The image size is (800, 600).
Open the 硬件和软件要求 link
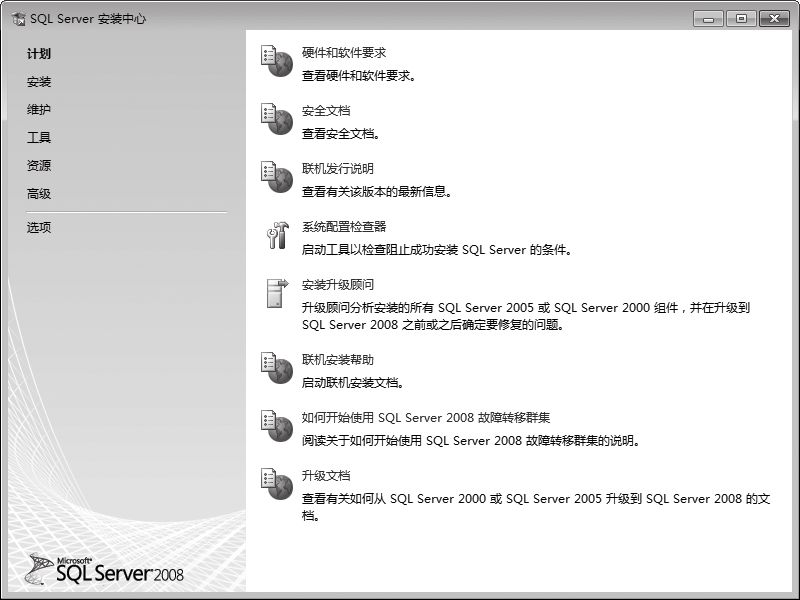click(344, 53)
